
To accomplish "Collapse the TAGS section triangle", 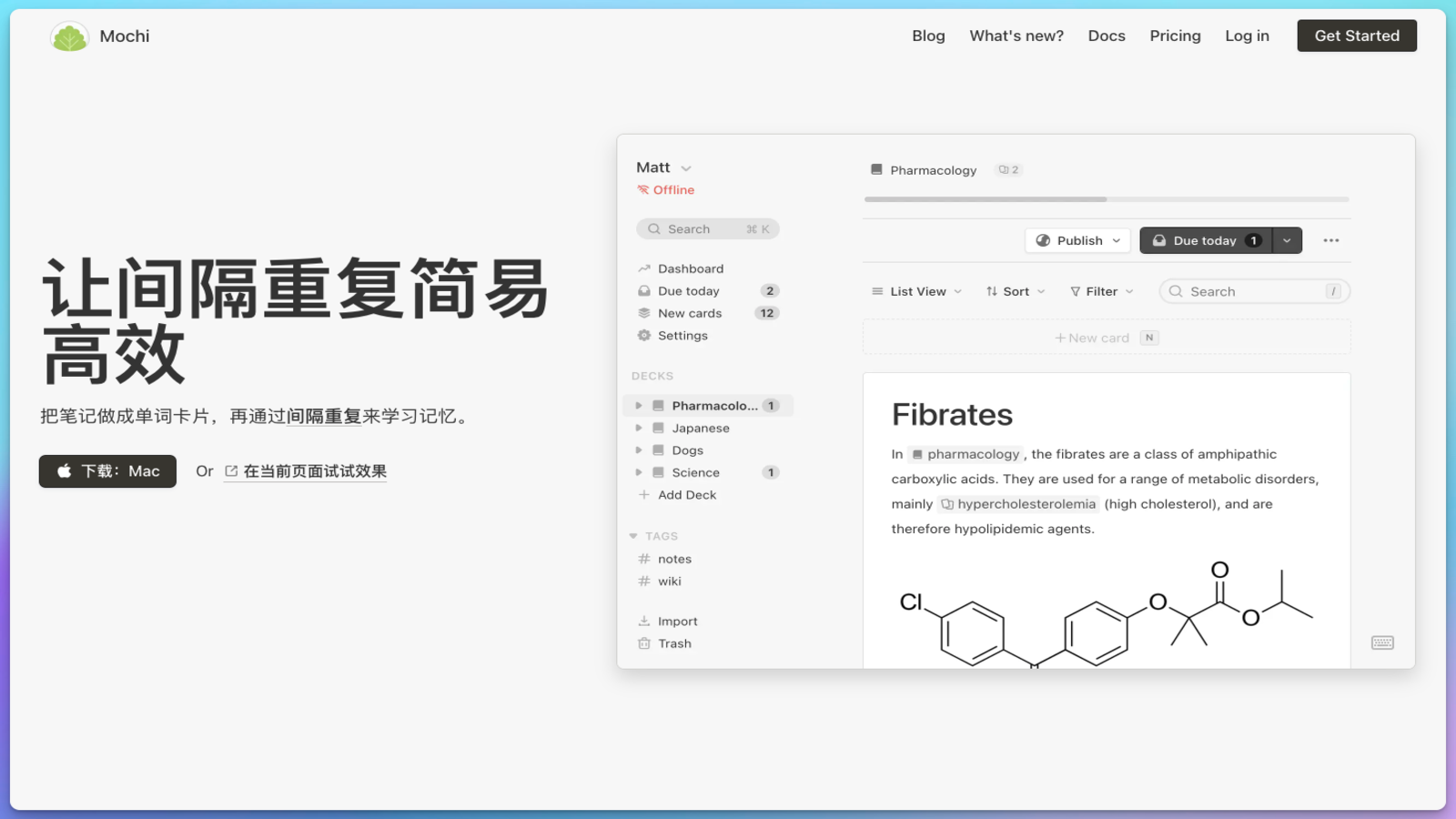I will 633,536.
